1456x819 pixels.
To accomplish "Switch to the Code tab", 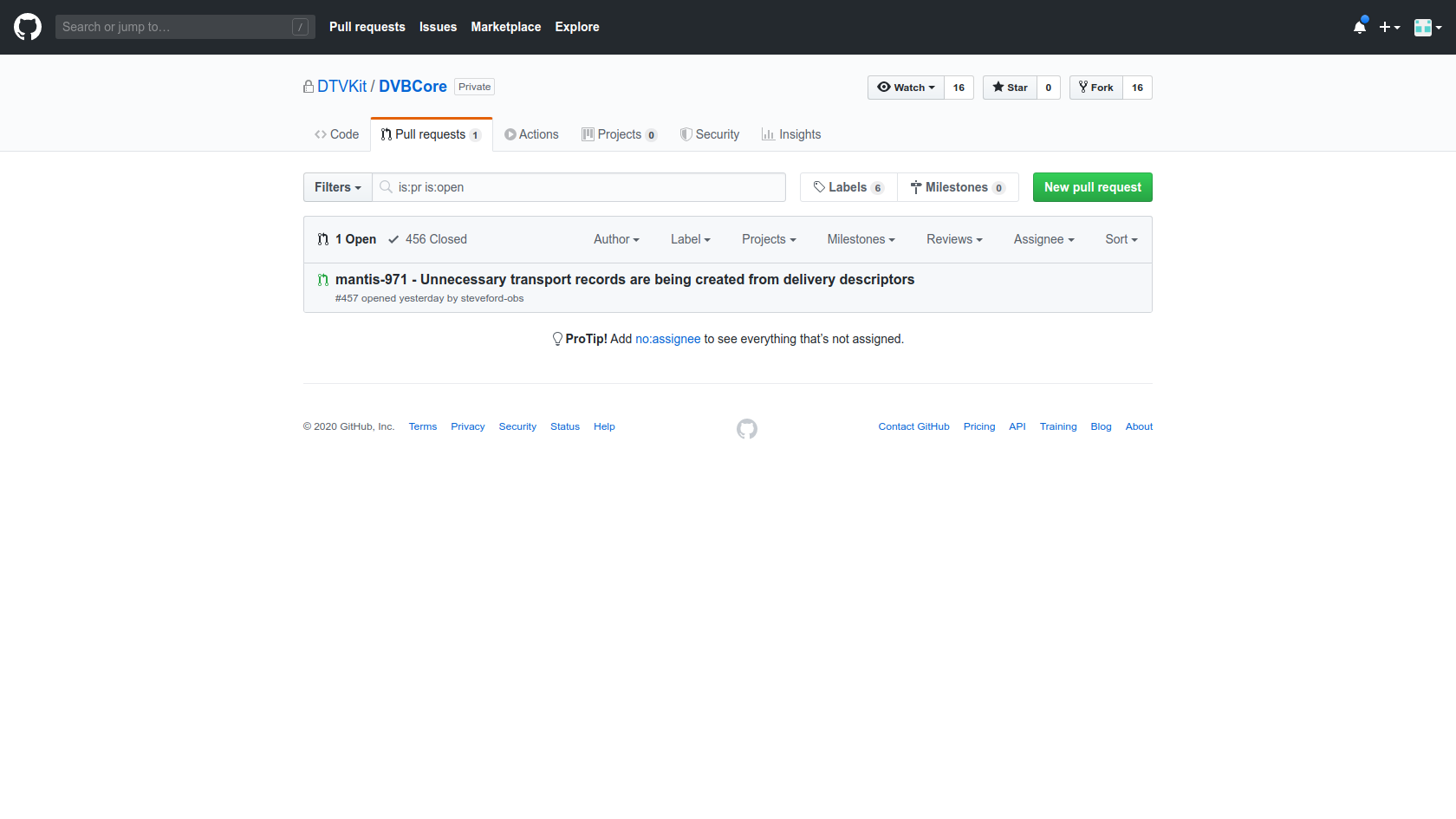I will point(336,134).
